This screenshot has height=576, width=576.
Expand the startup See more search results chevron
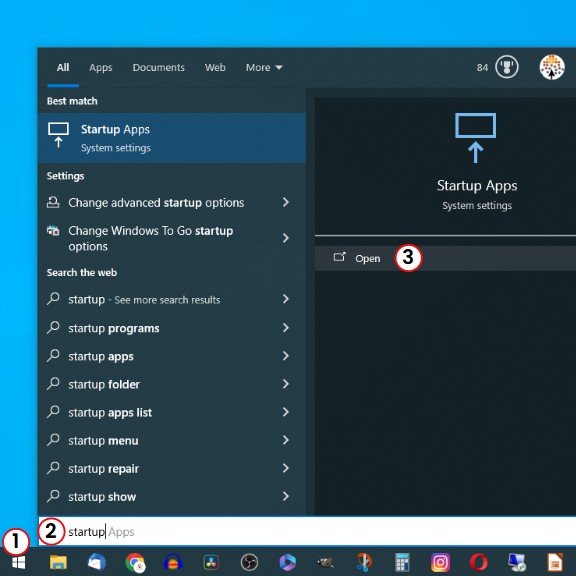pyautogui.click(x=286, y=299)
